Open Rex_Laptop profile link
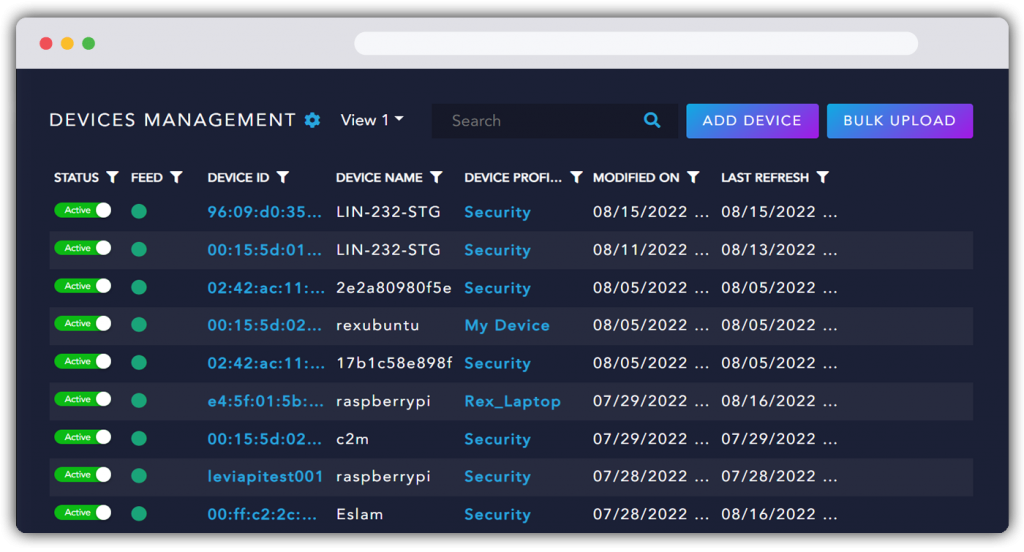 513,401
